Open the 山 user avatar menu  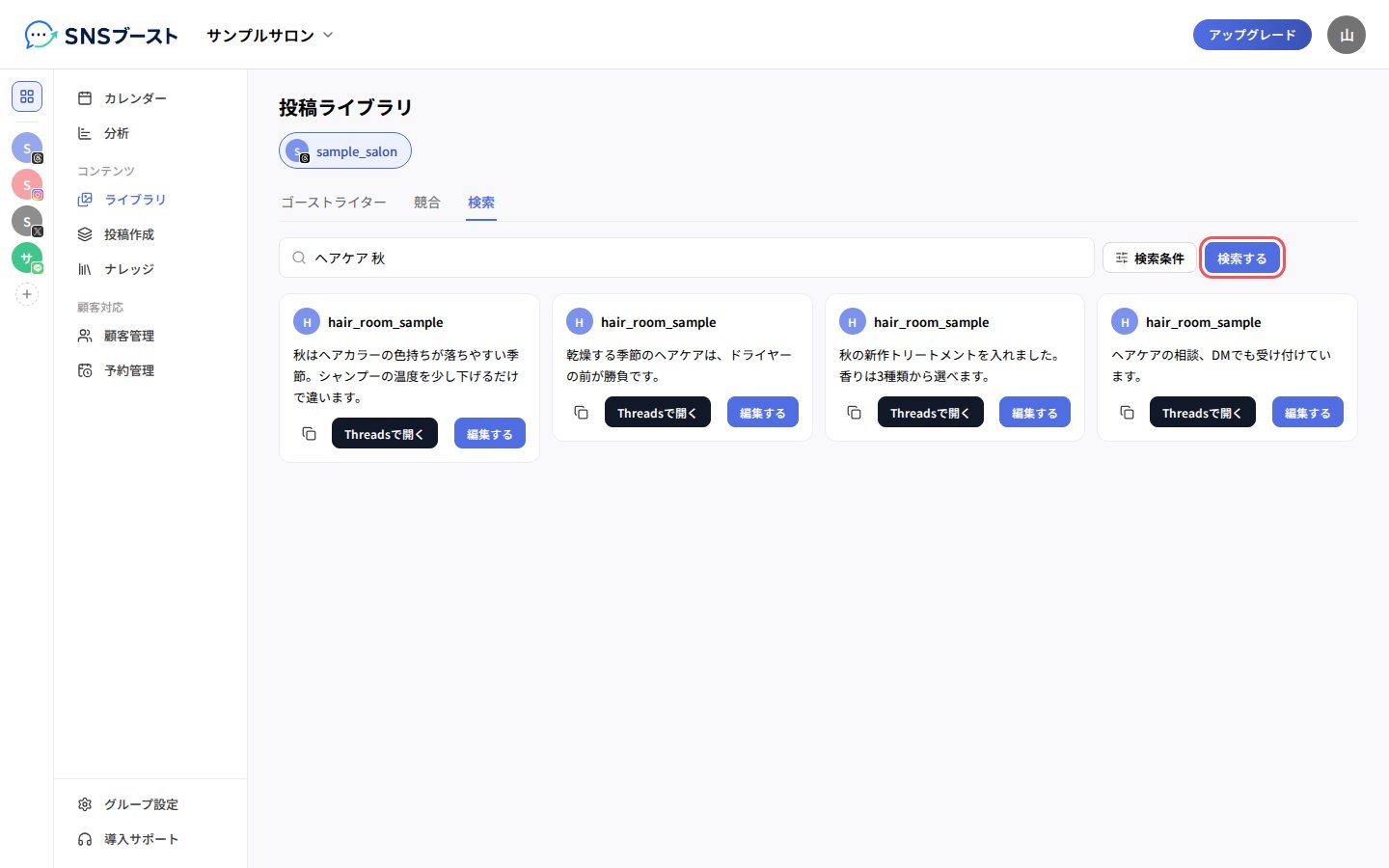pos(1347,35)
